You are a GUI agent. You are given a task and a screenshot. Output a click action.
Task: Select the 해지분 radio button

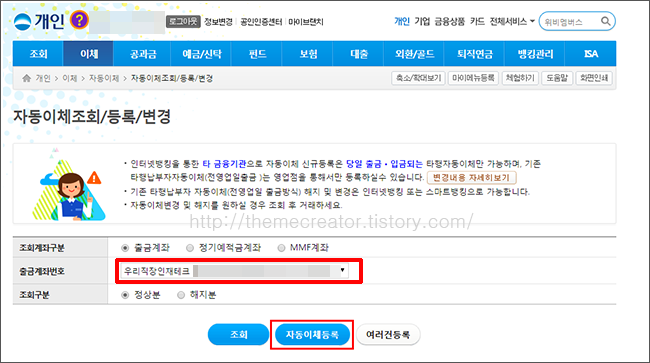tap(181, 295)
